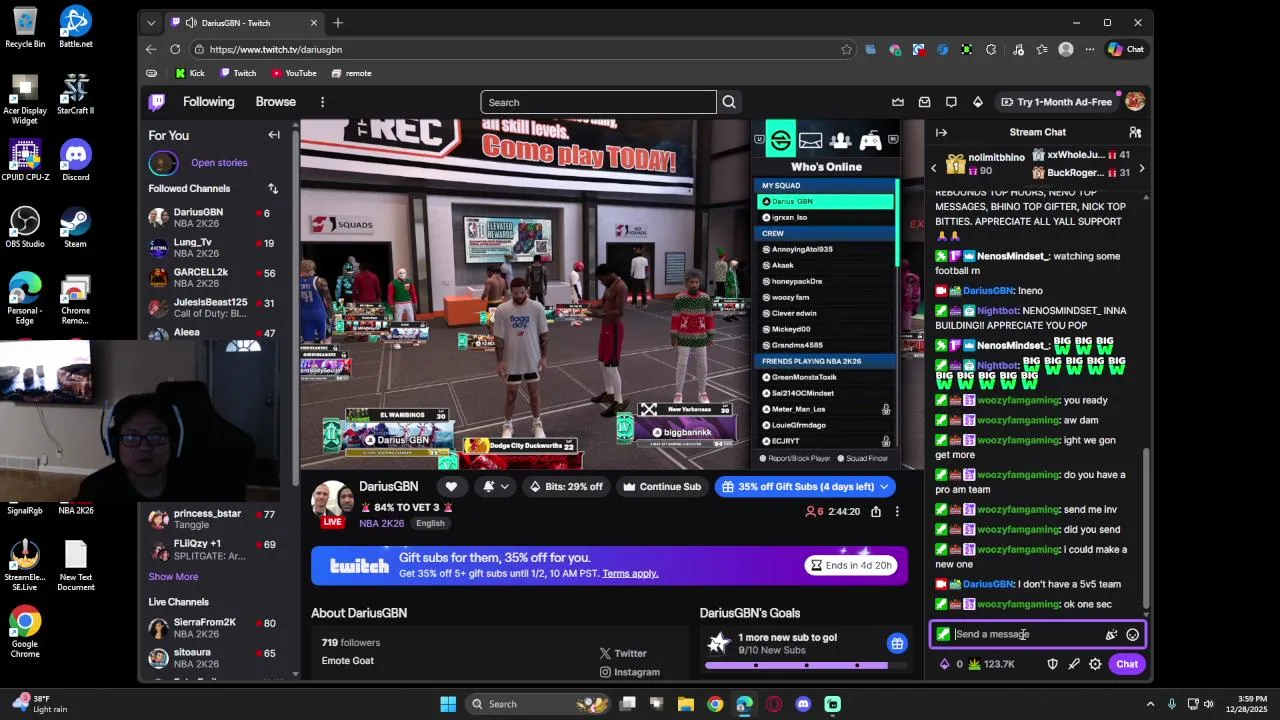Open the Browse tab
Viewport: 1280px width, 720px height.
[x=275, y=102]
